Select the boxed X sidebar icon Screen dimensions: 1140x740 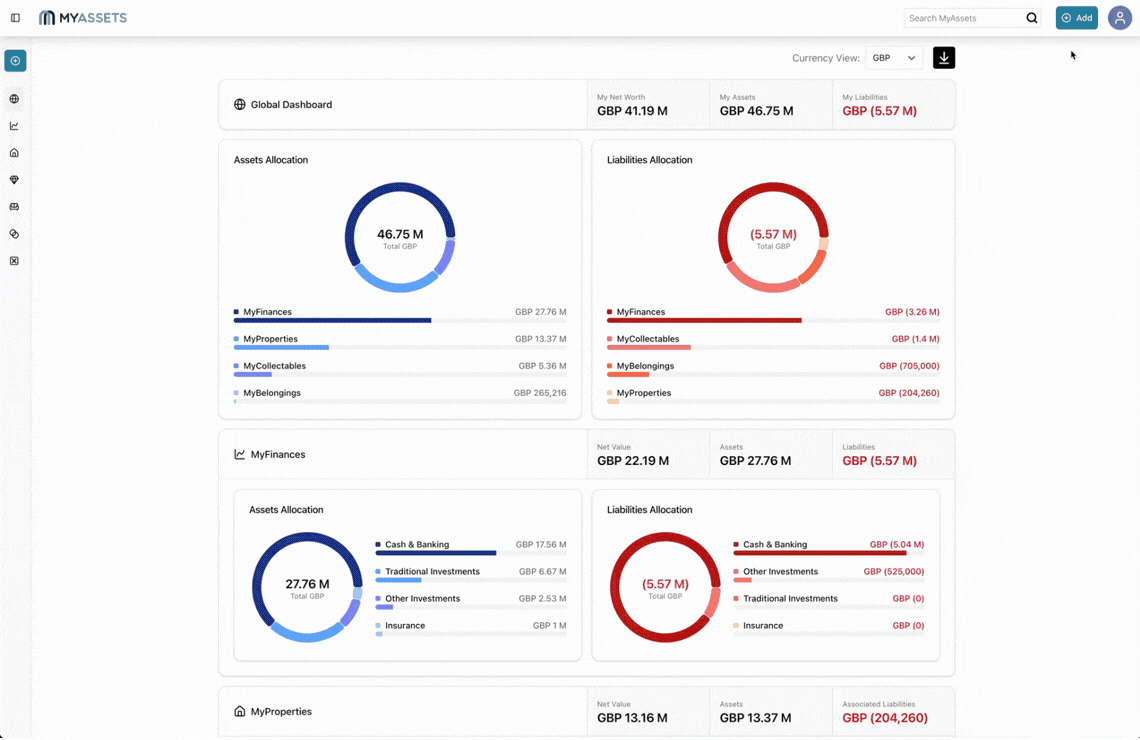click(14, 261)
